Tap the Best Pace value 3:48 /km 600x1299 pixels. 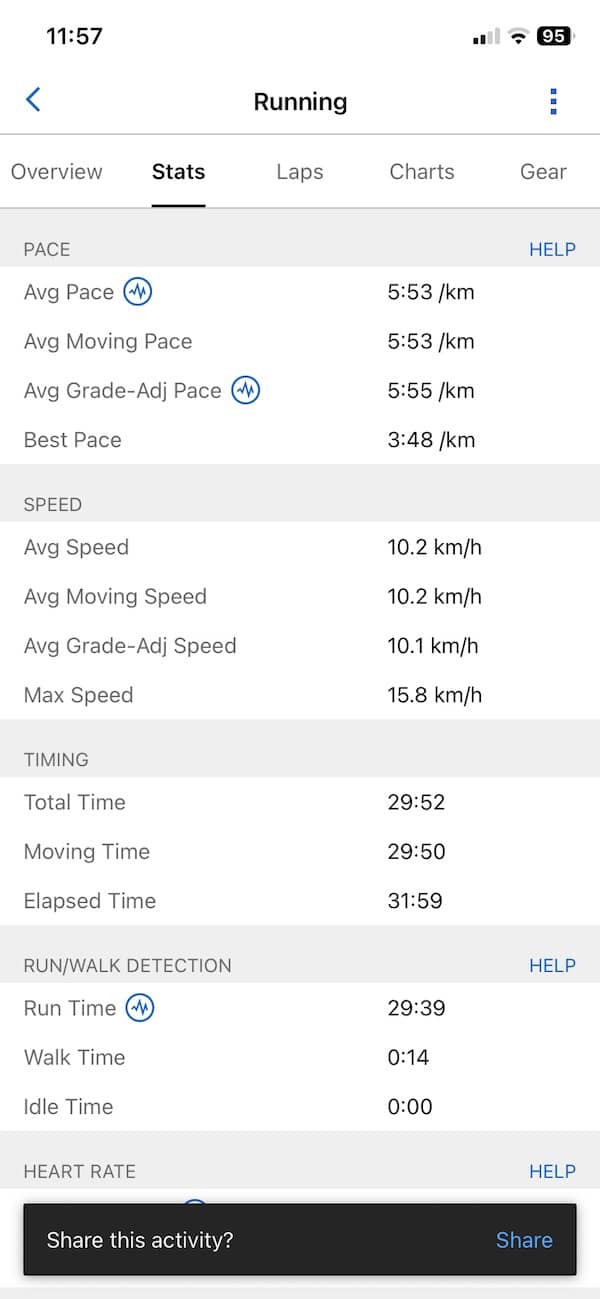coord(431,440)
